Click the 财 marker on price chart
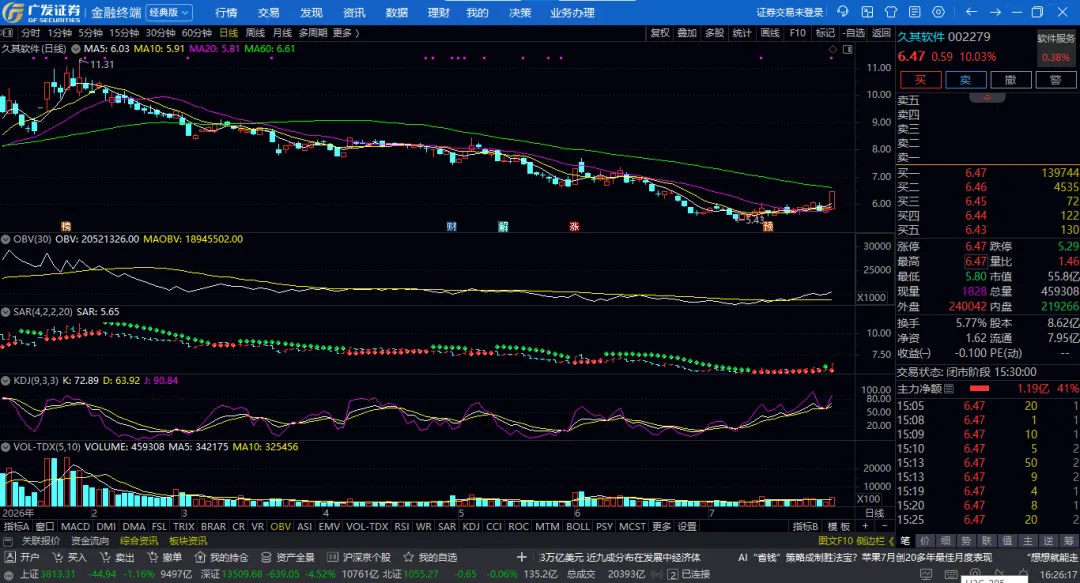This screenshot has height=583, width=1080. [451, 226]
